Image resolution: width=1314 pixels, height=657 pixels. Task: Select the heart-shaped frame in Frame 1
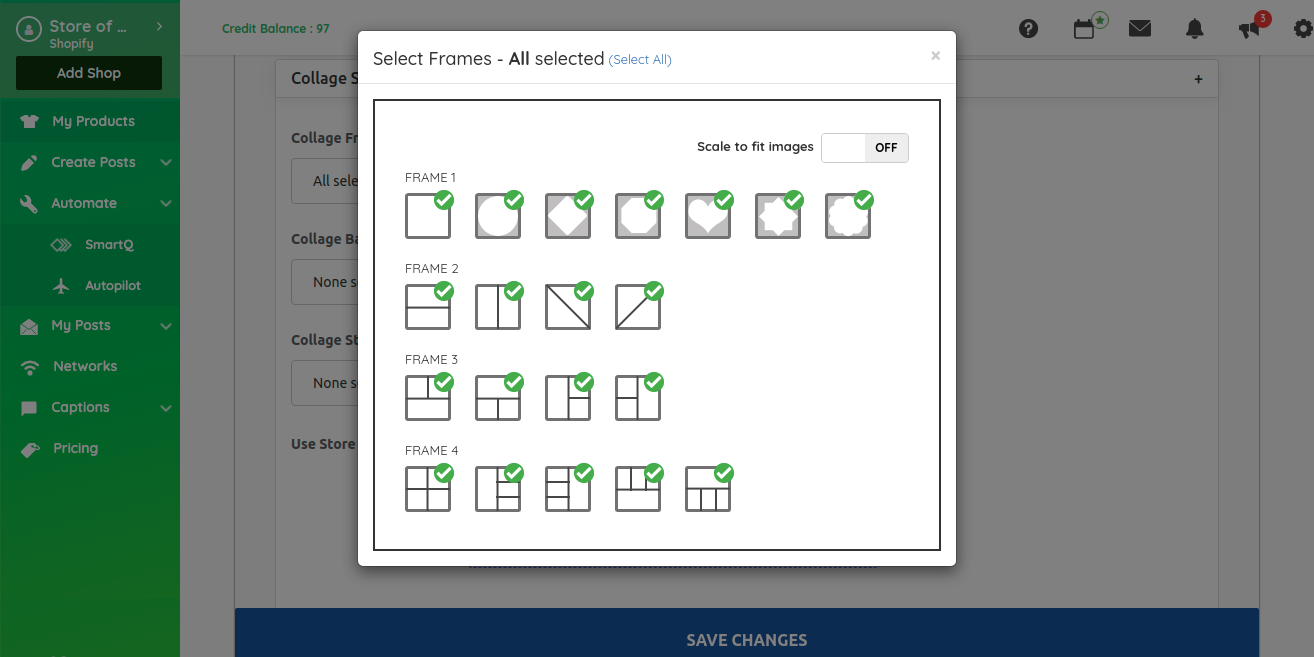pos(707,216)
